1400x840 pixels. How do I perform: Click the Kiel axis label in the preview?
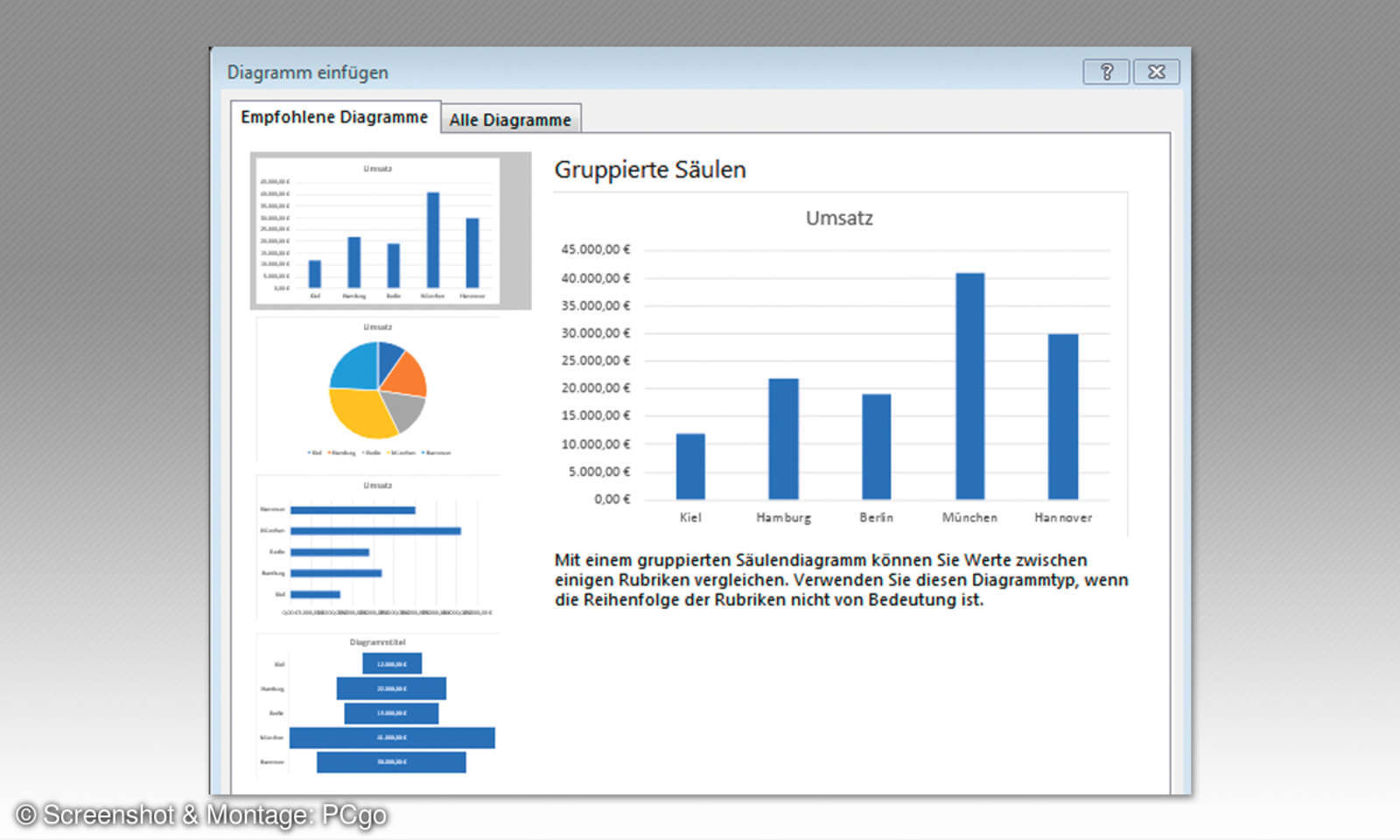(x=690, y=517)
